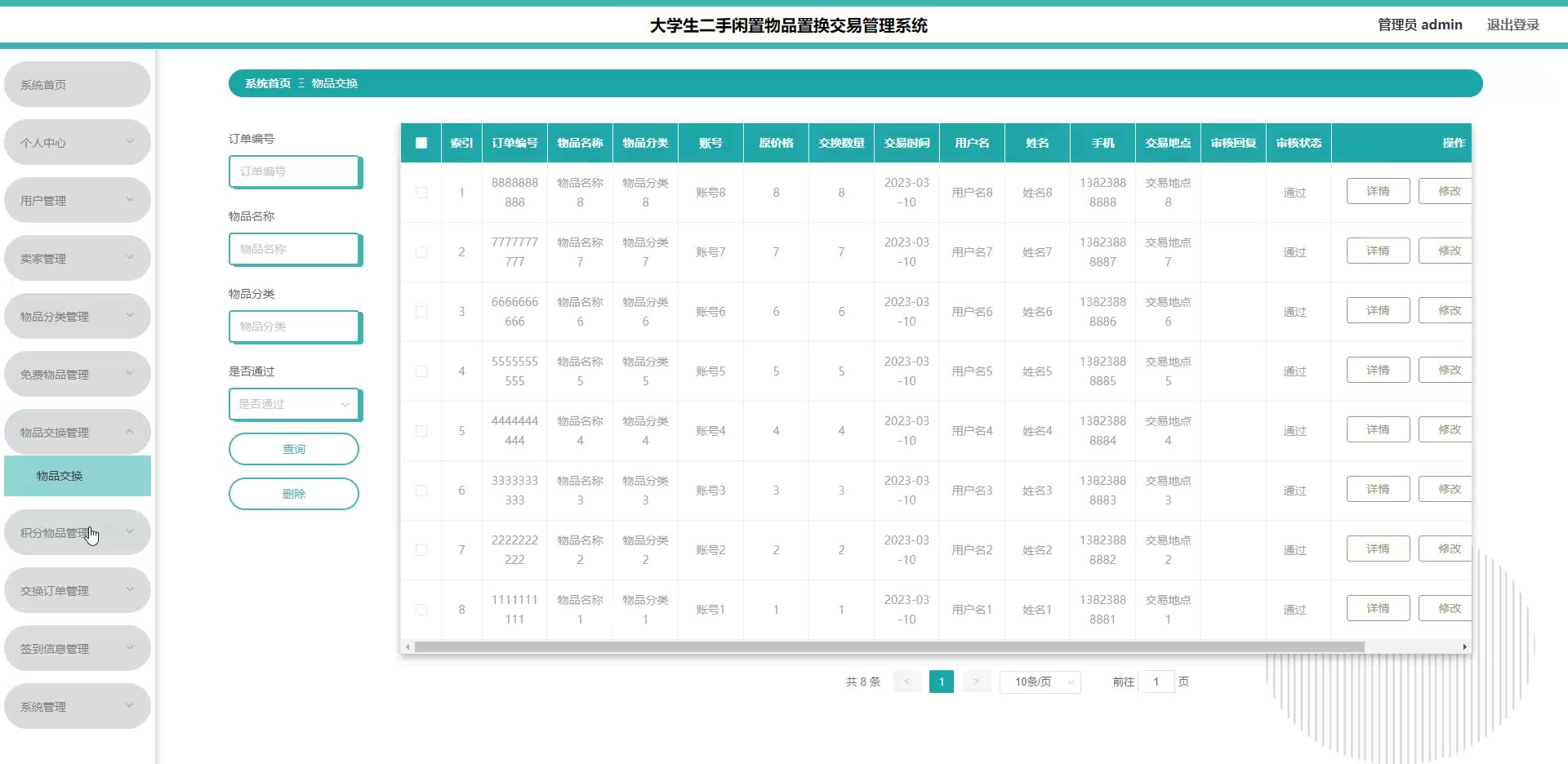Screen dimensions: 1568x764
Task: Expand the 个人中心 sidebar menu
Action: 78,142
